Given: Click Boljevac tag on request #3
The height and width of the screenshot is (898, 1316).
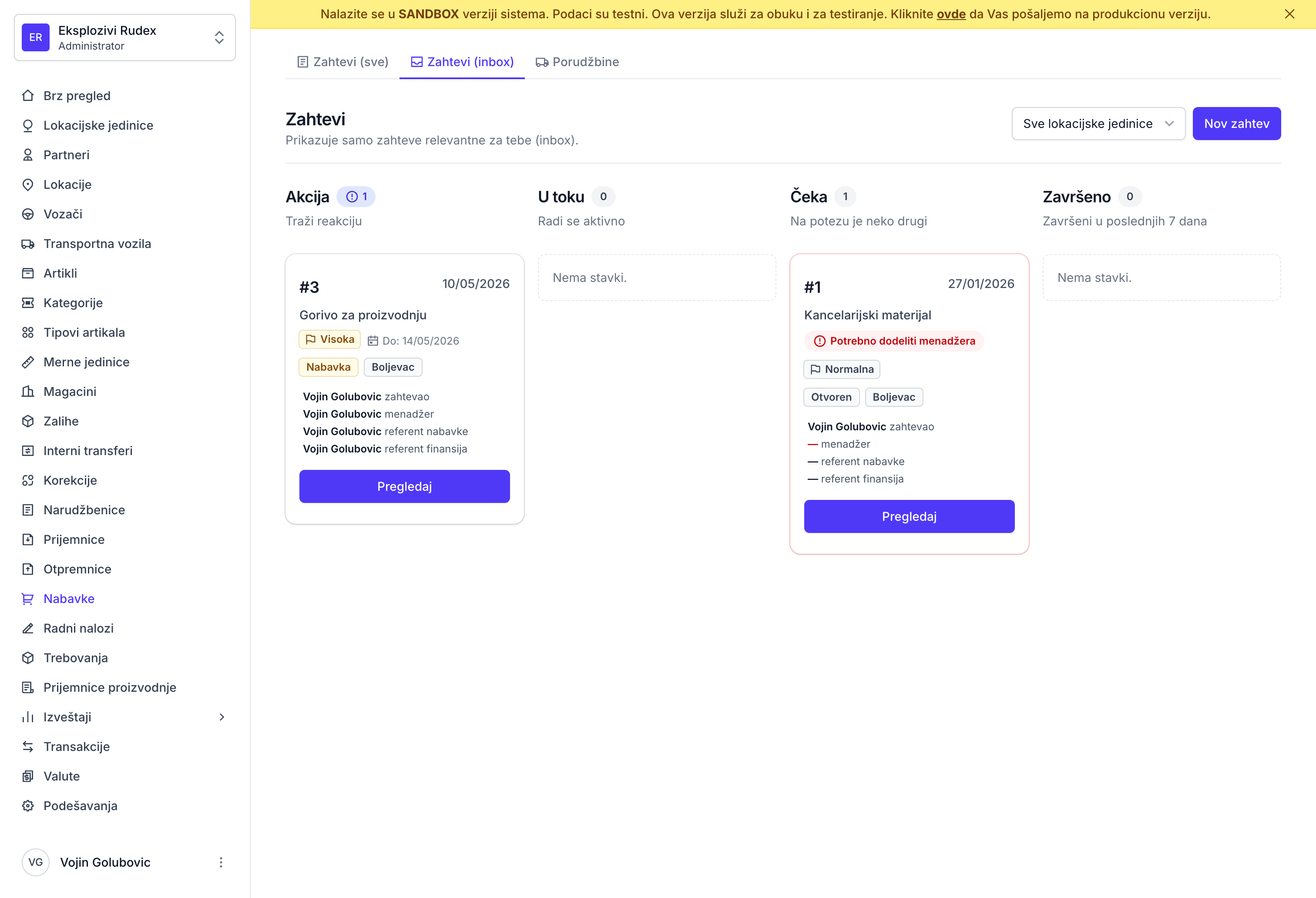Looking at the screenshot, I should pyautogui.click(x=393, y=367).
